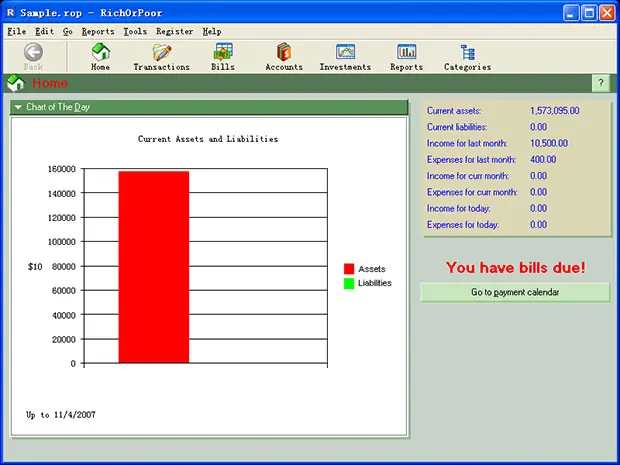Image resolution: width=620 pixels, height=465 pixels.
Task: Click the Income for today label
Action: [459, 208]
